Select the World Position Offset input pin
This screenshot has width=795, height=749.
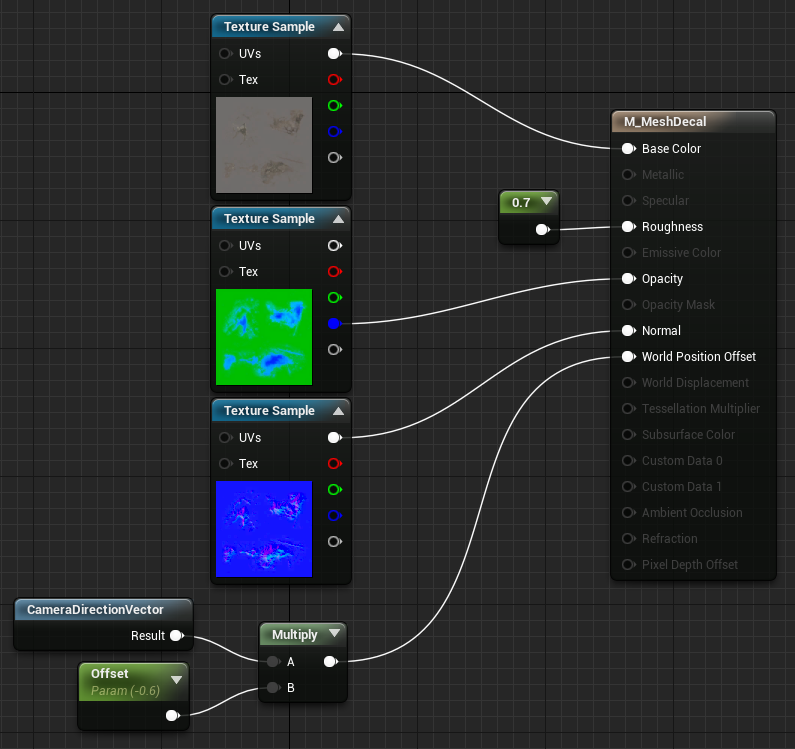(629, 356)
